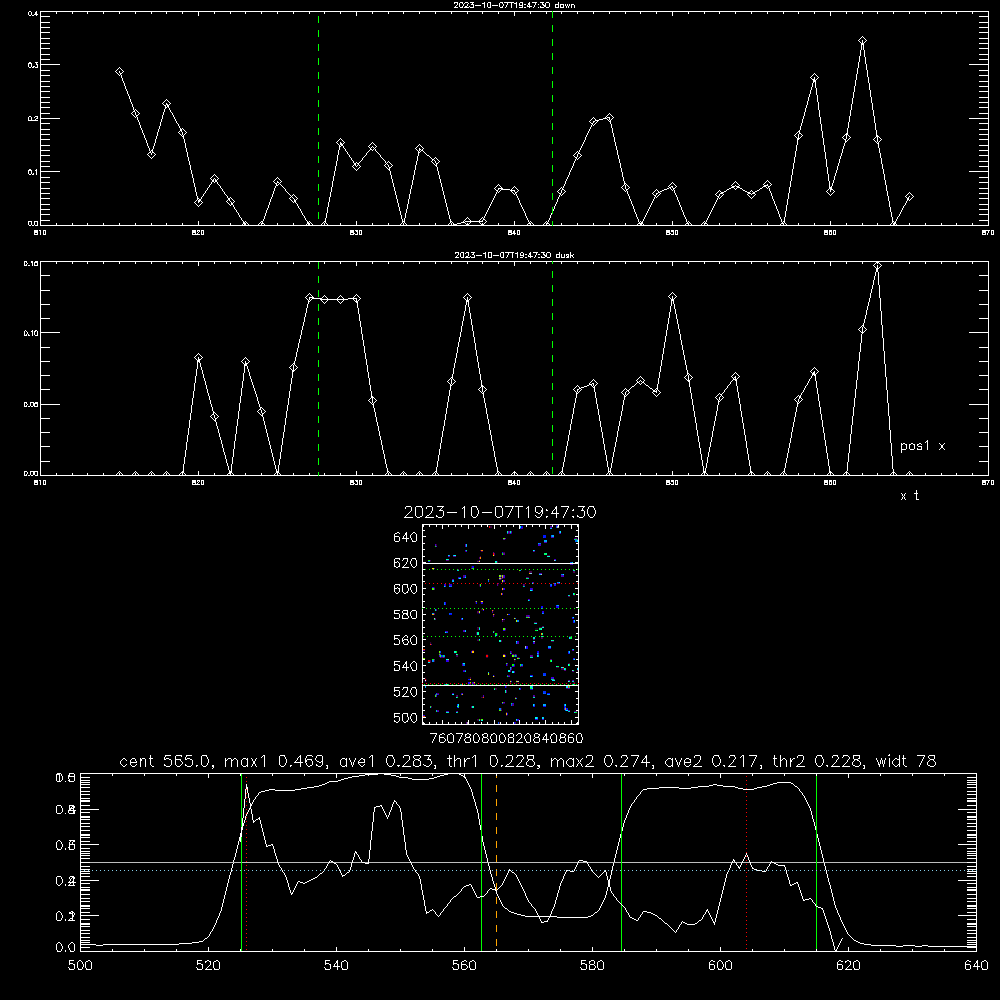Click the green vertical line at 525 in profile plot
Viewport: 1000px width, 1000px height.
[x=241, y=861]
